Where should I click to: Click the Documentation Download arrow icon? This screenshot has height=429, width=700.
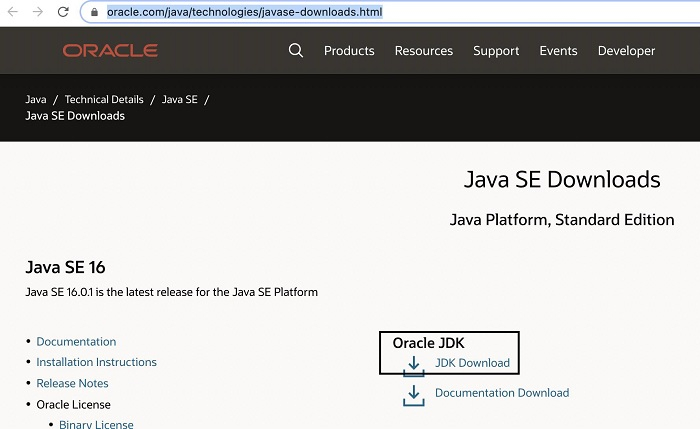tap(413, 395)
